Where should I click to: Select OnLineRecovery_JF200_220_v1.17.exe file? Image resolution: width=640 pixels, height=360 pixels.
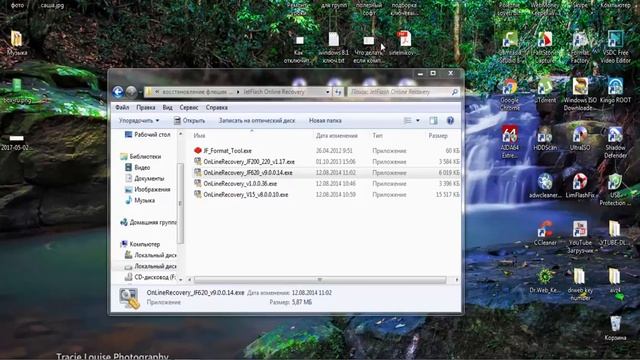tap(244, 162)
